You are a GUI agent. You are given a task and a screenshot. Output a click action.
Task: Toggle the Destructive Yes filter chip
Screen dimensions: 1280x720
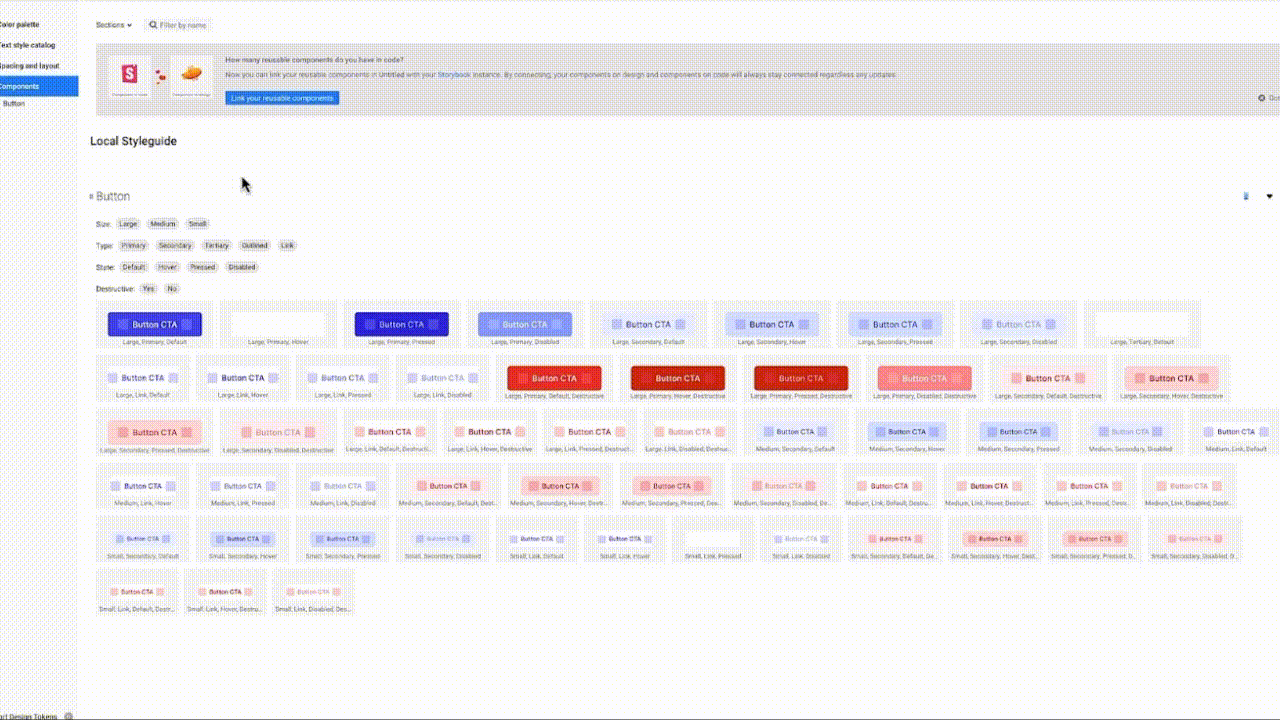148,288
